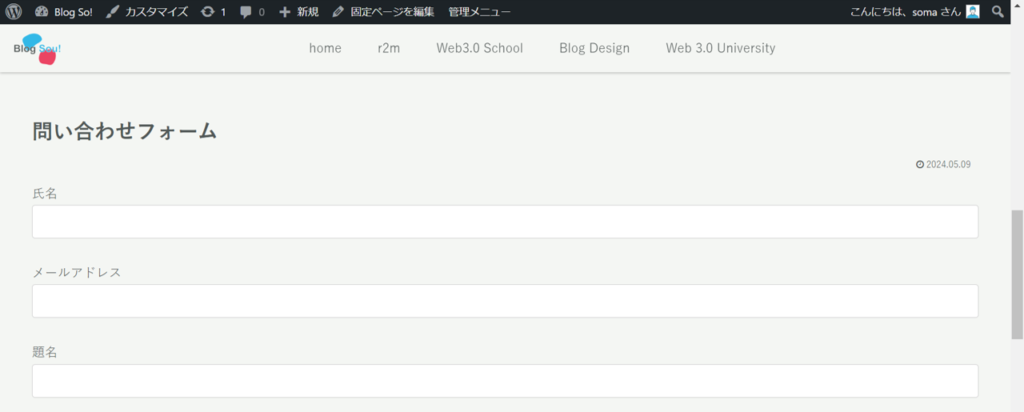Click into the メールアドレス input field

[x=505, y=301]
